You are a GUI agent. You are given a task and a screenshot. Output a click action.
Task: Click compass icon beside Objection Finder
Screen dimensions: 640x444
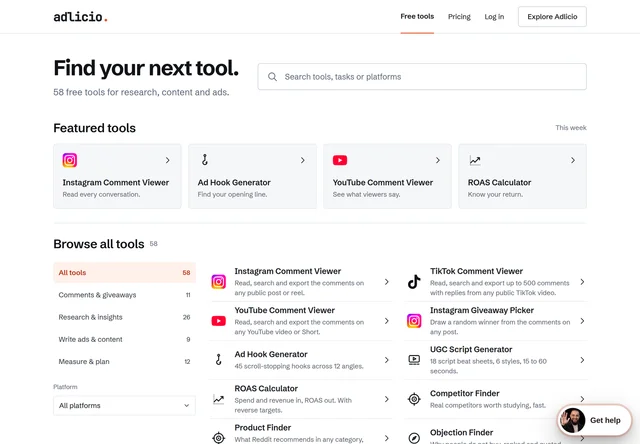click(414, 438)
